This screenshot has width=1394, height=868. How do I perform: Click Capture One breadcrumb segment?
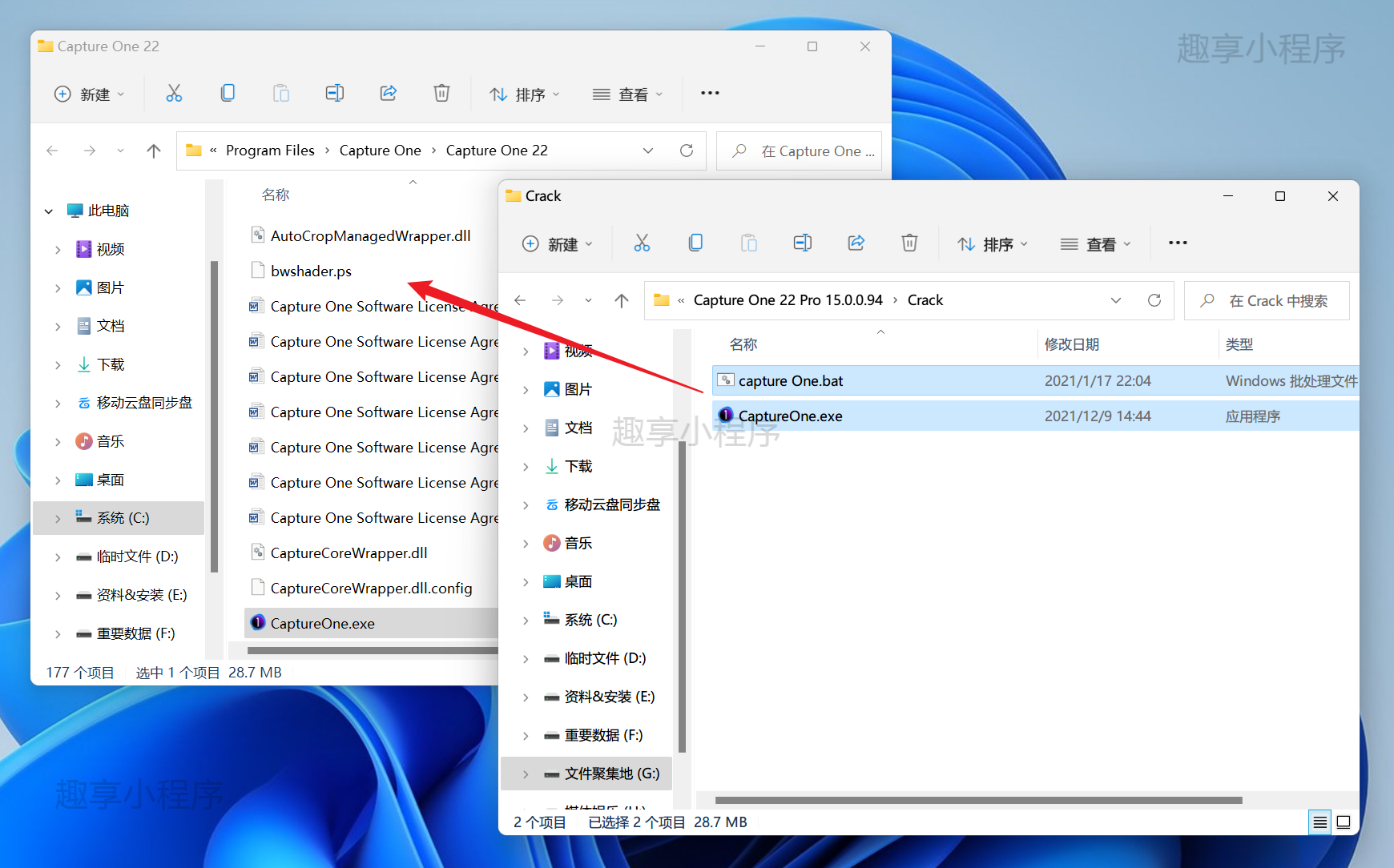(380, 151)
